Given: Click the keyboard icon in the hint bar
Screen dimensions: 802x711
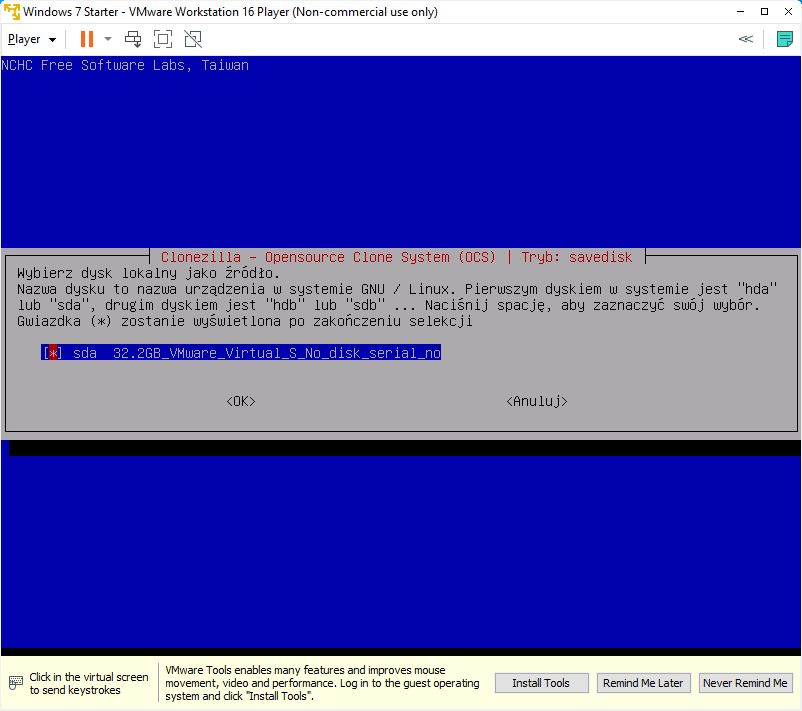Looking at the screenshot, I should pyautogui.click(x=15, y=683).
